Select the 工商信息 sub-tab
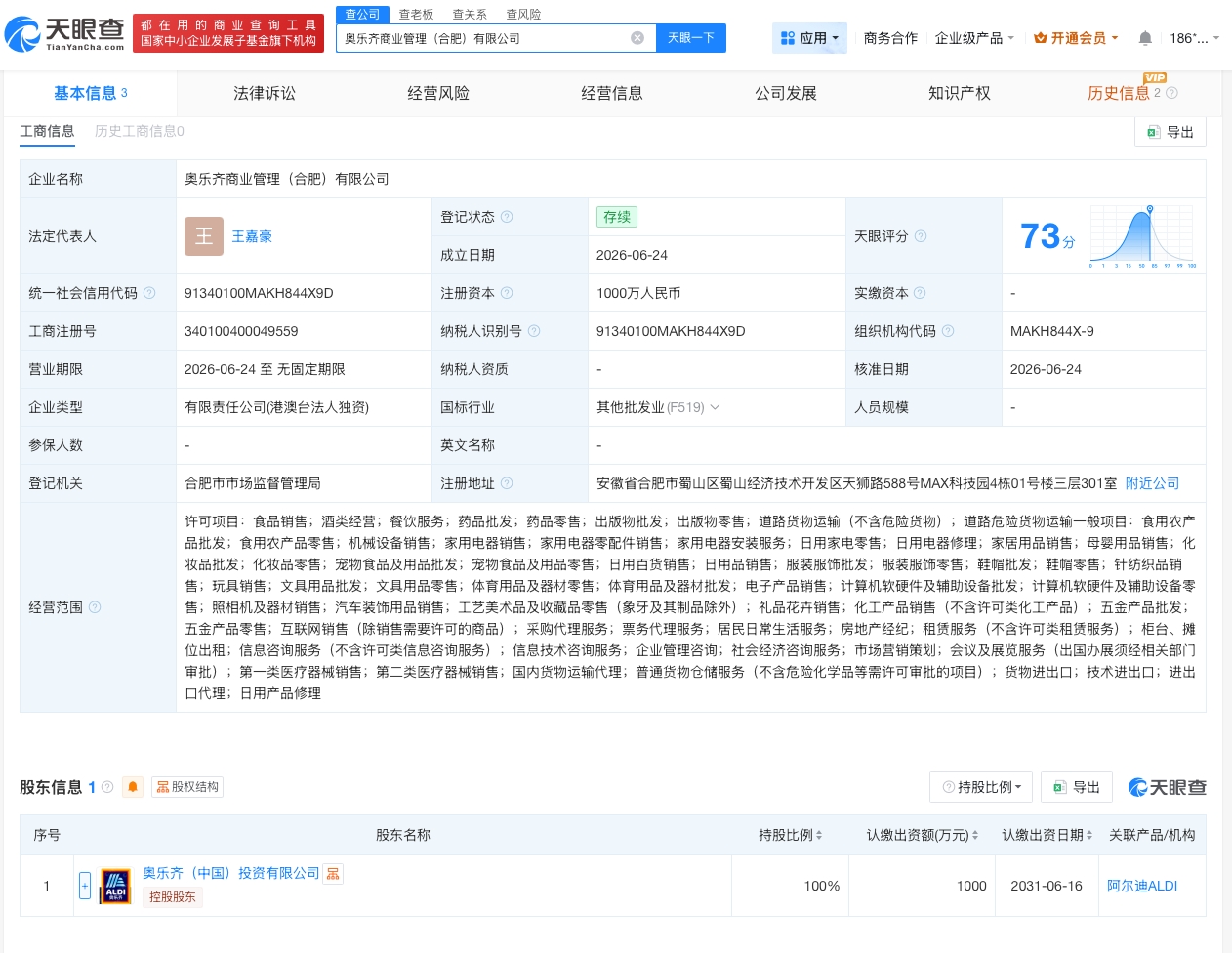 click(47, 131)
